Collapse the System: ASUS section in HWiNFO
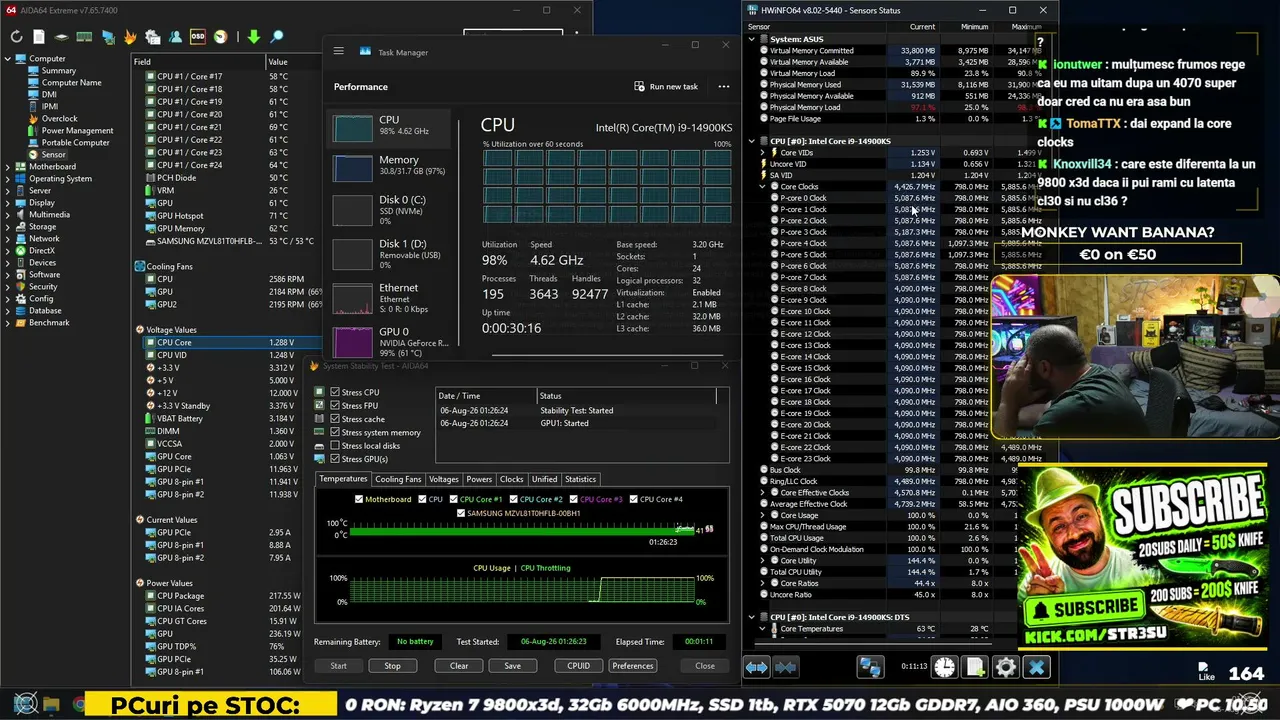1280x720 pixels. click(x=752, y=39)
